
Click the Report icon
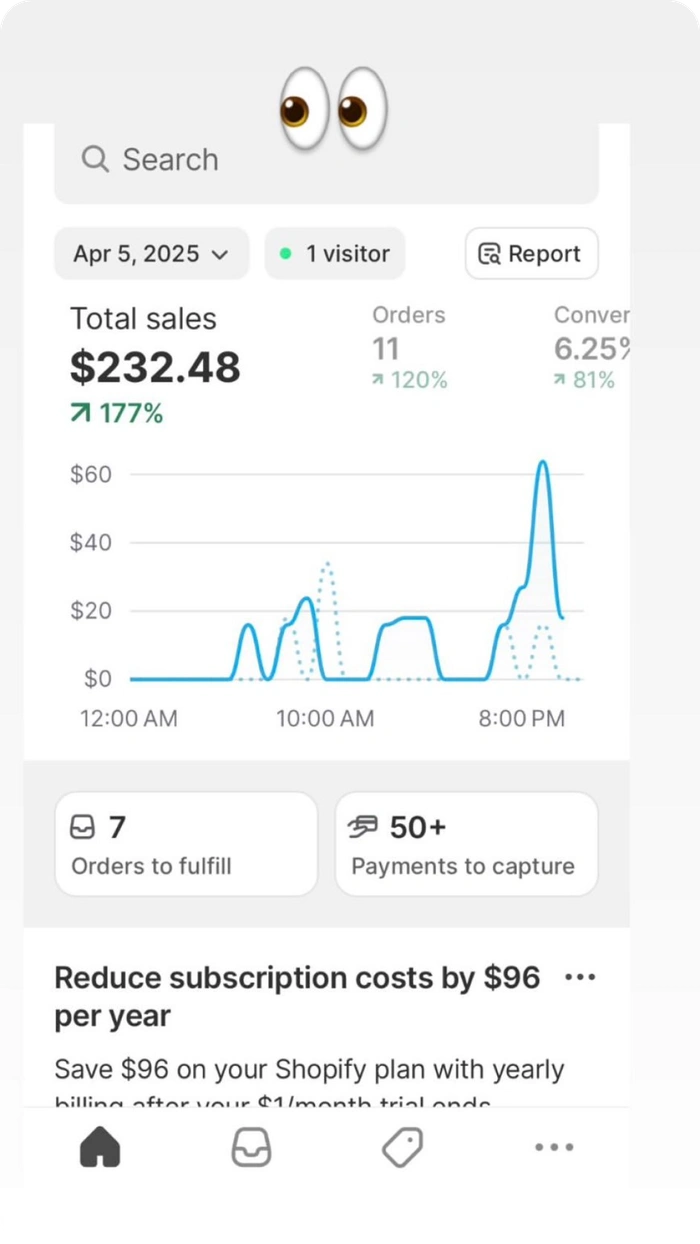pos(489,254)
